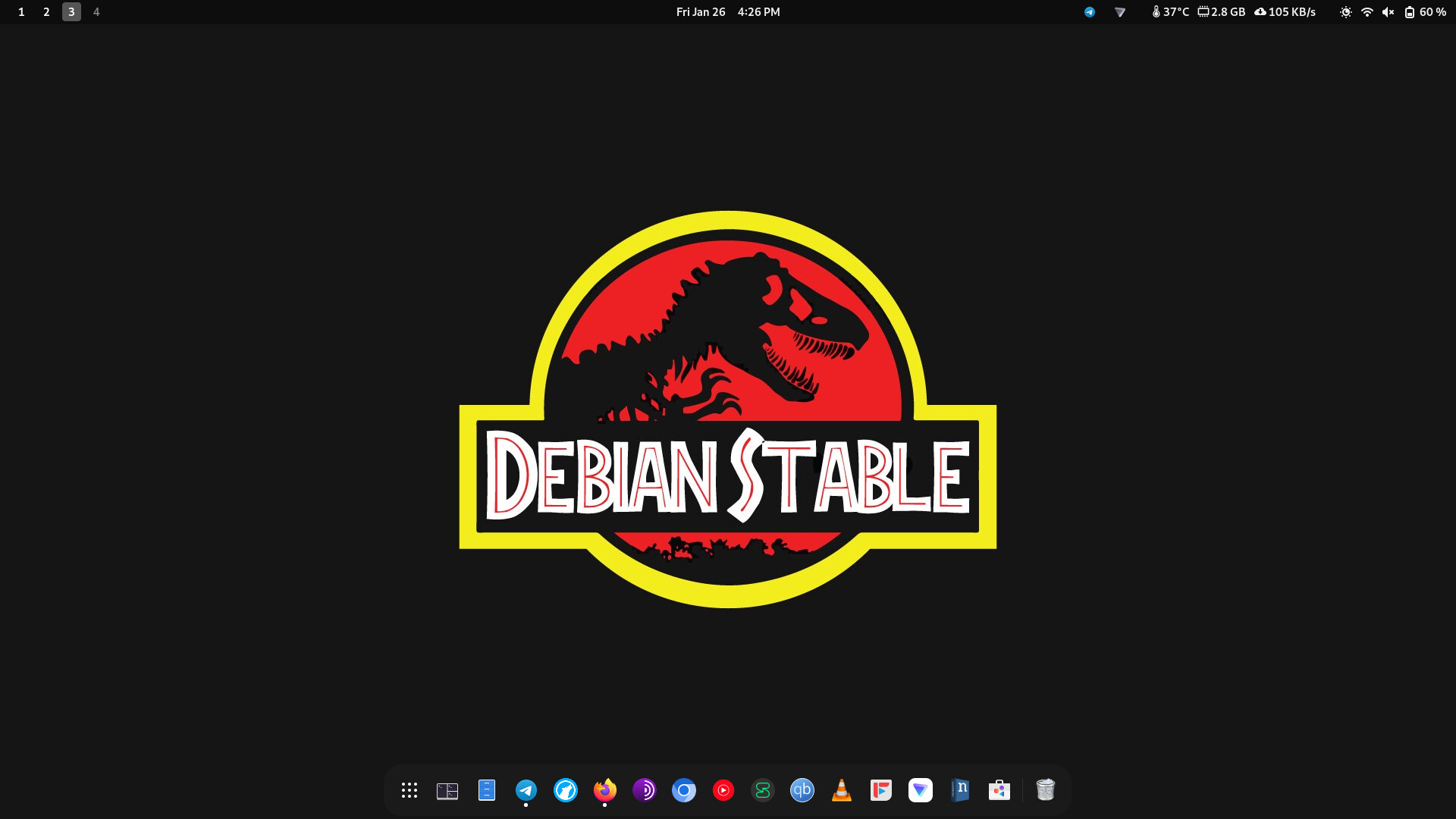Screen dimensions: 1456x819
Task: Launch Telegram from the dock
Action: point(526,790)
